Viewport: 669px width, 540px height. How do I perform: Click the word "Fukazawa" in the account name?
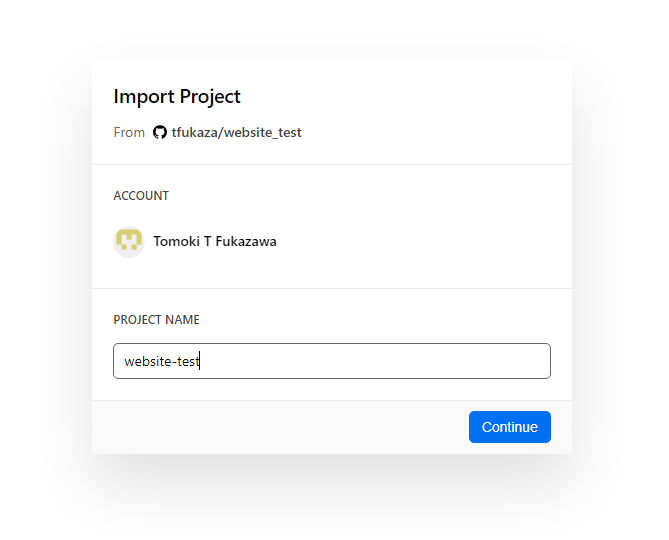coord(246,241)
